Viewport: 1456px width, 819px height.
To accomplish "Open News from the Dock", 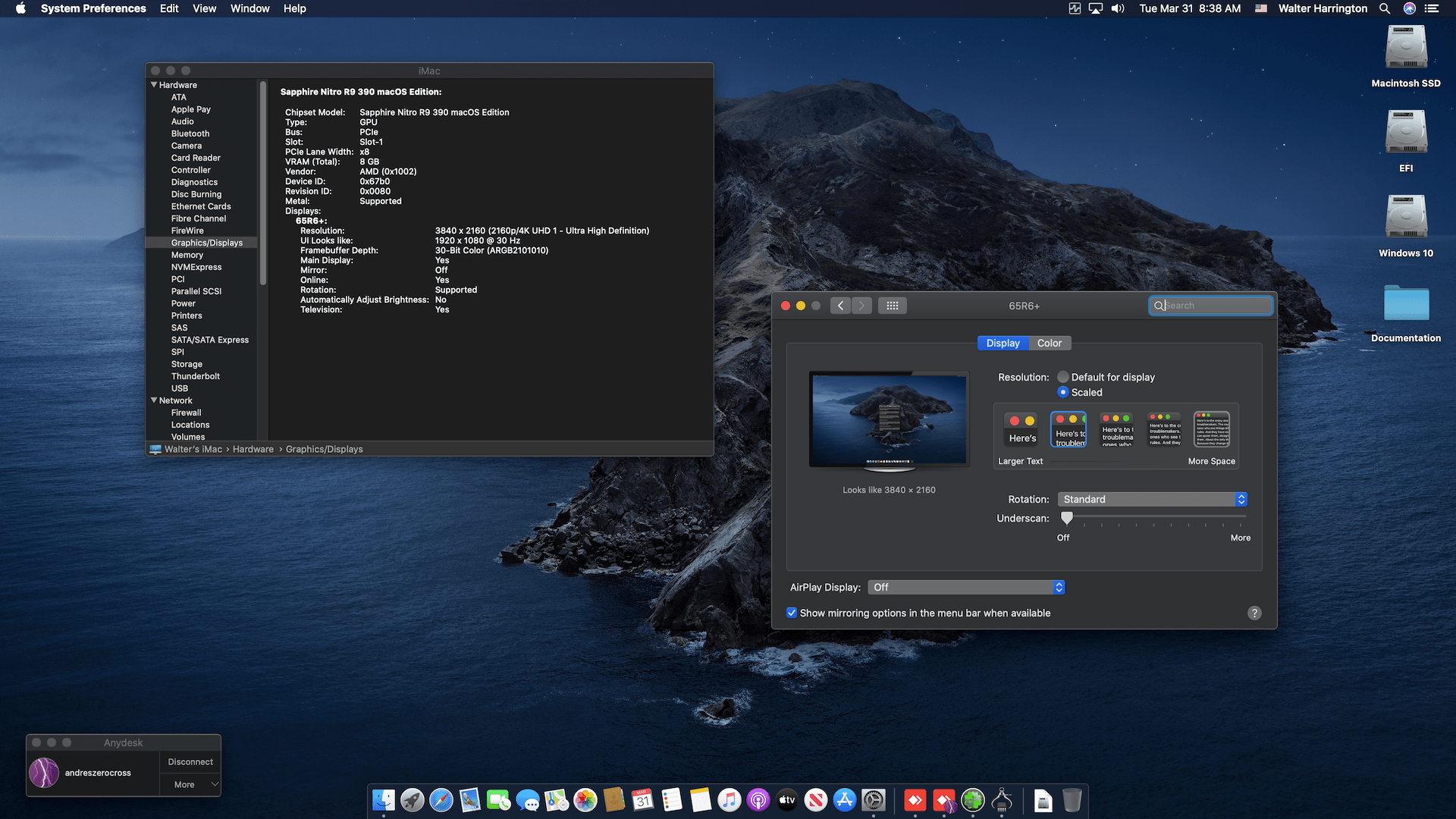I will click(816, 800).
